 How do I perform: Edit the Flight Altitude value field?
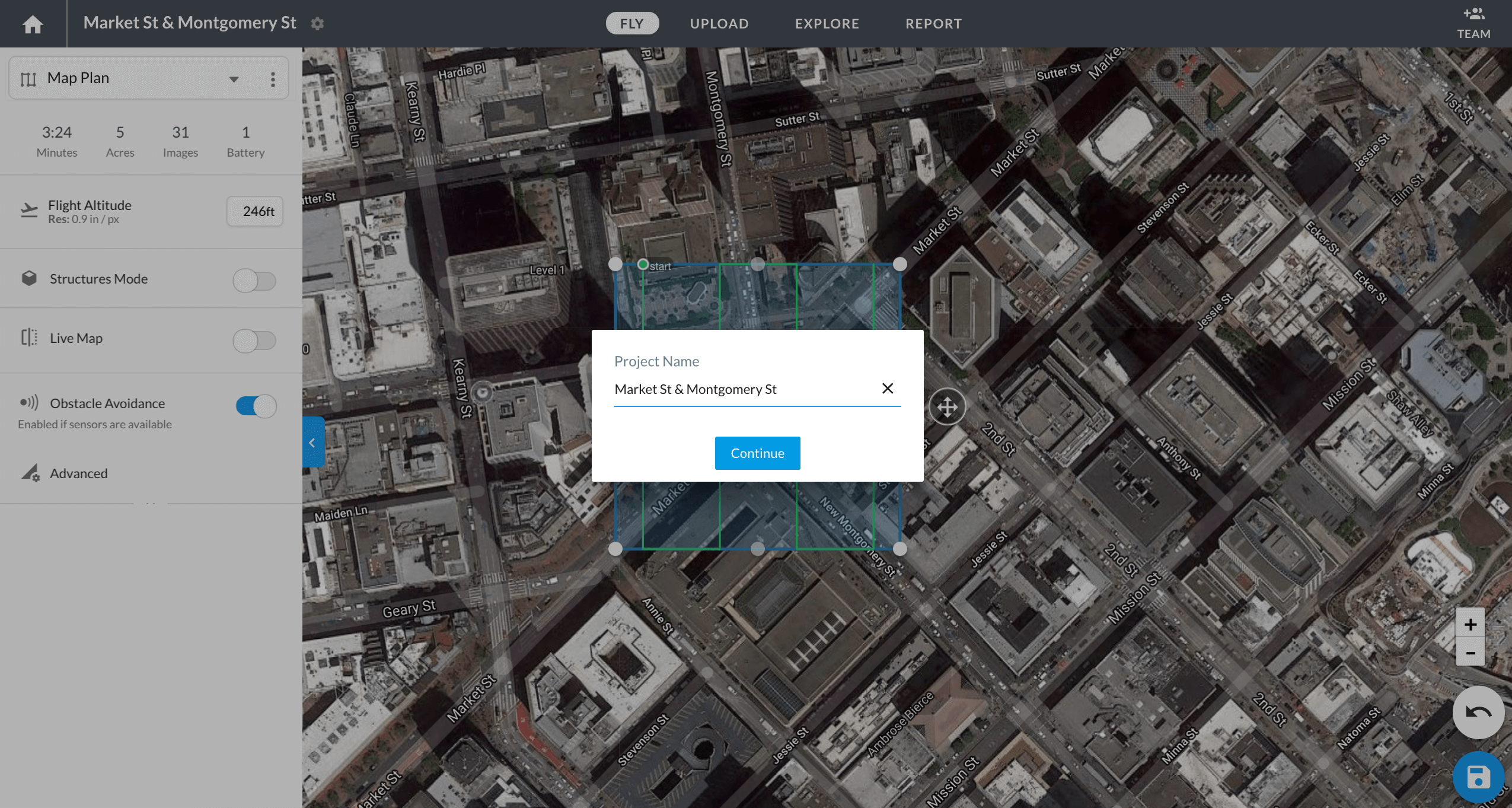pyautogui.click(x=255, y=211)
